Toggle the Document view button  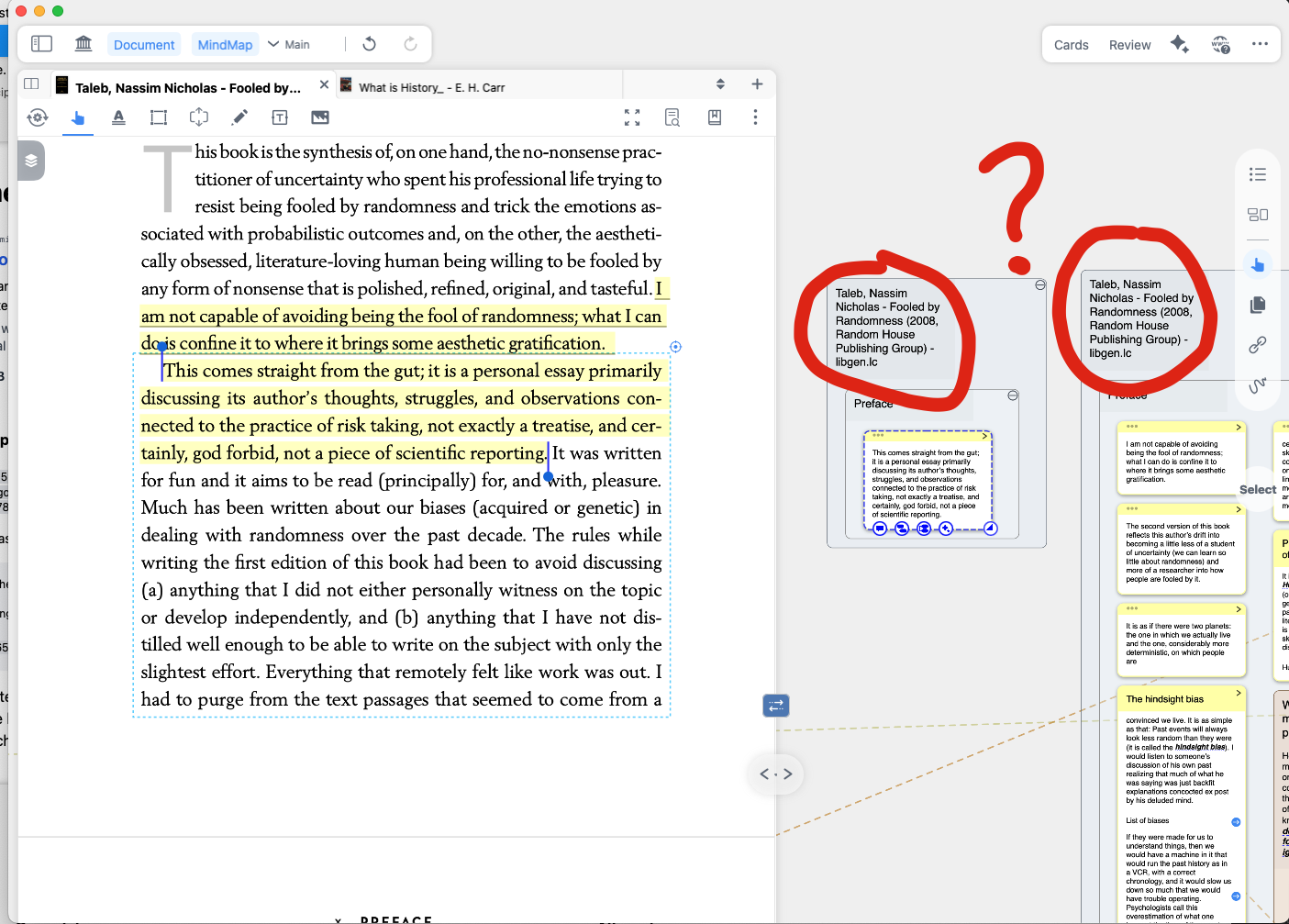click(144, 45)
